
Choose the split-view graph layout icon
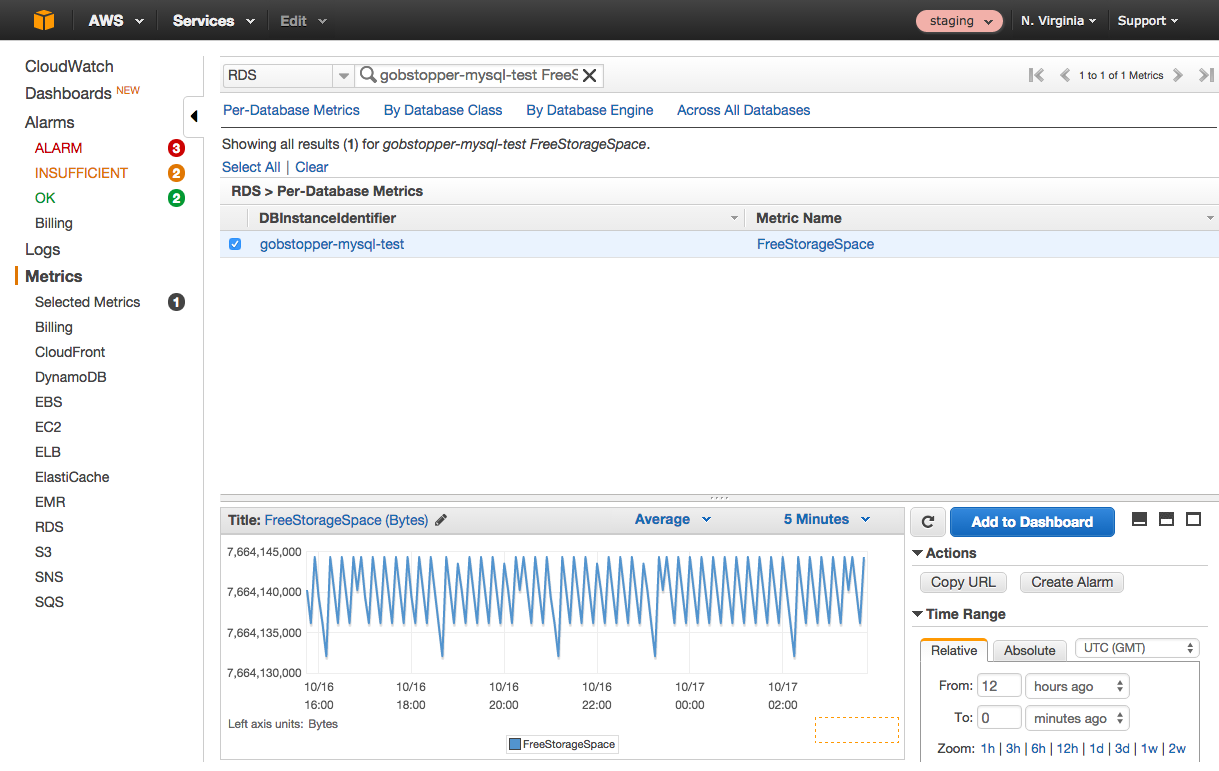pyautogui.click(x=1166, y=519)
